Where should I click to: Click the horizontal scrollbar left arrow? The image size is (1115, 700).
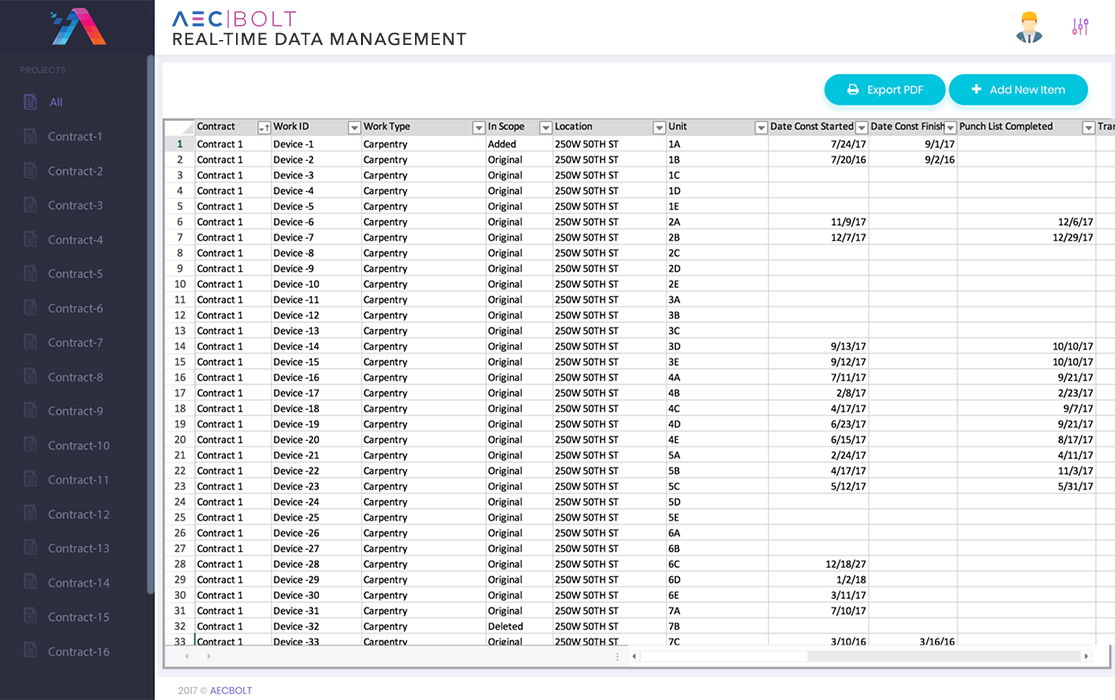634,656
